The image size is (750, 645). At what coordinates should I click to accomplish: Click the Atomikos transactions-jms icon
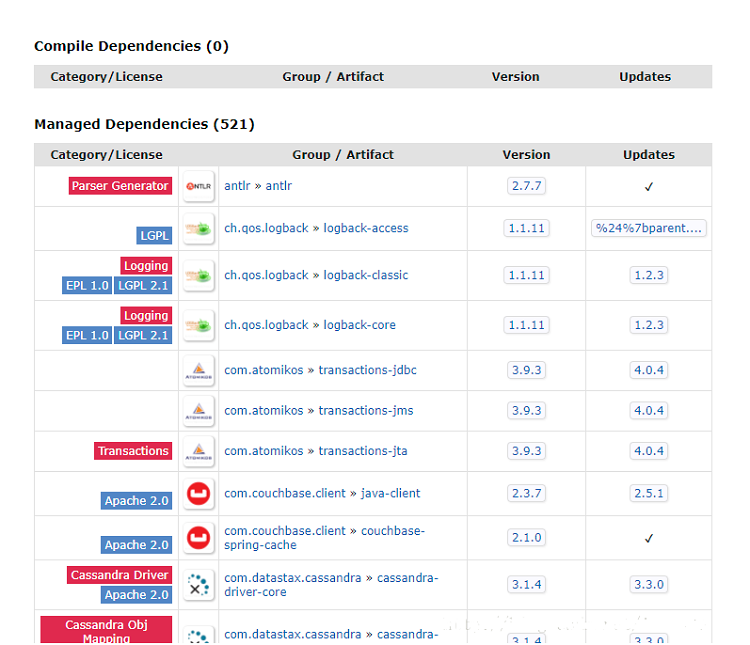tap(199, 411)
